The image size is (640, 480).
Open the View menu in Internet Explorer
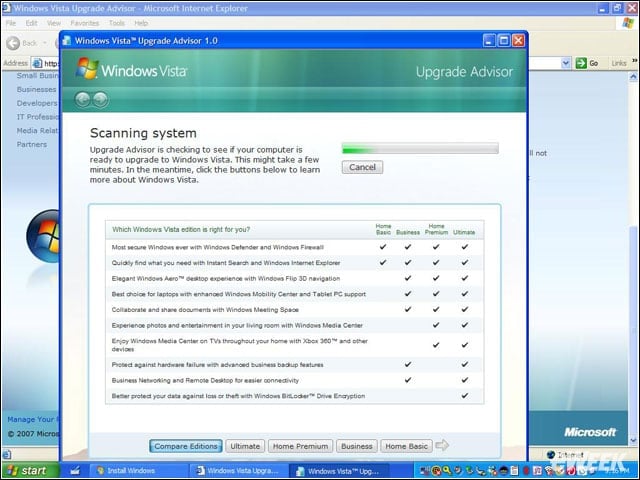[53, 23]
